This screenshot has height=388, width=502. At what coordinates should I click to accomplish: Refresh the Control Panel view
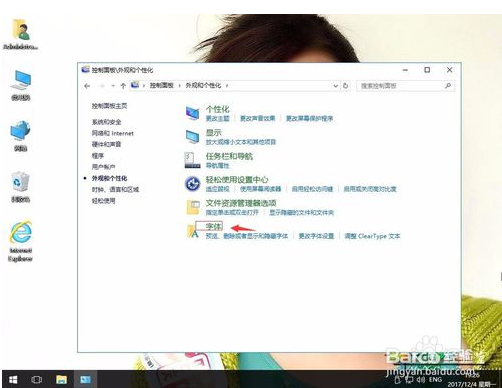coord(346,86)
